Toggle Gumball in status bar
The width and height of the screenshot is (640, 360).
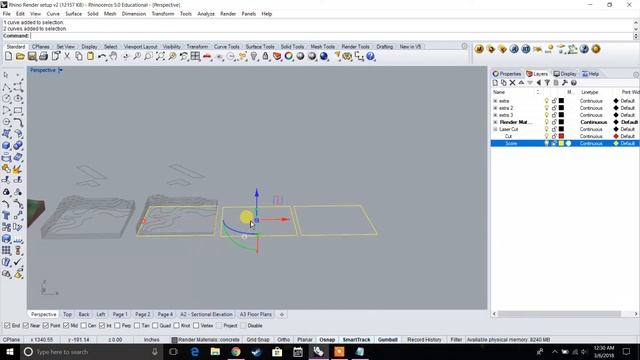coord(388,340)
